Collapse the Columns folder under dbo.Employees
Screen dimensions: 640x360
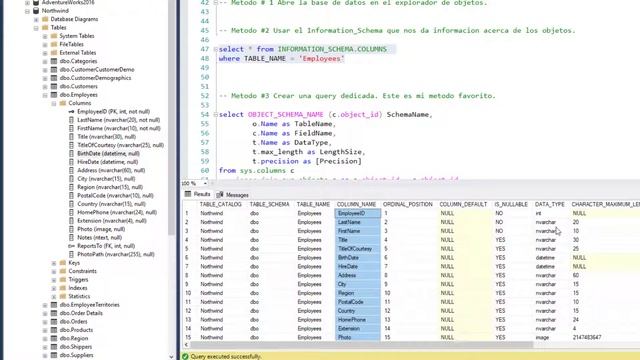(x=53, y=103)
